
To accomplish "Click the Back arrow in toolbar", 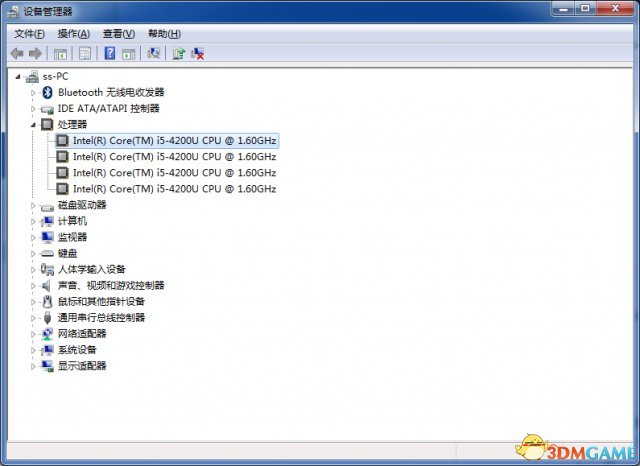I will pos(17,53).
